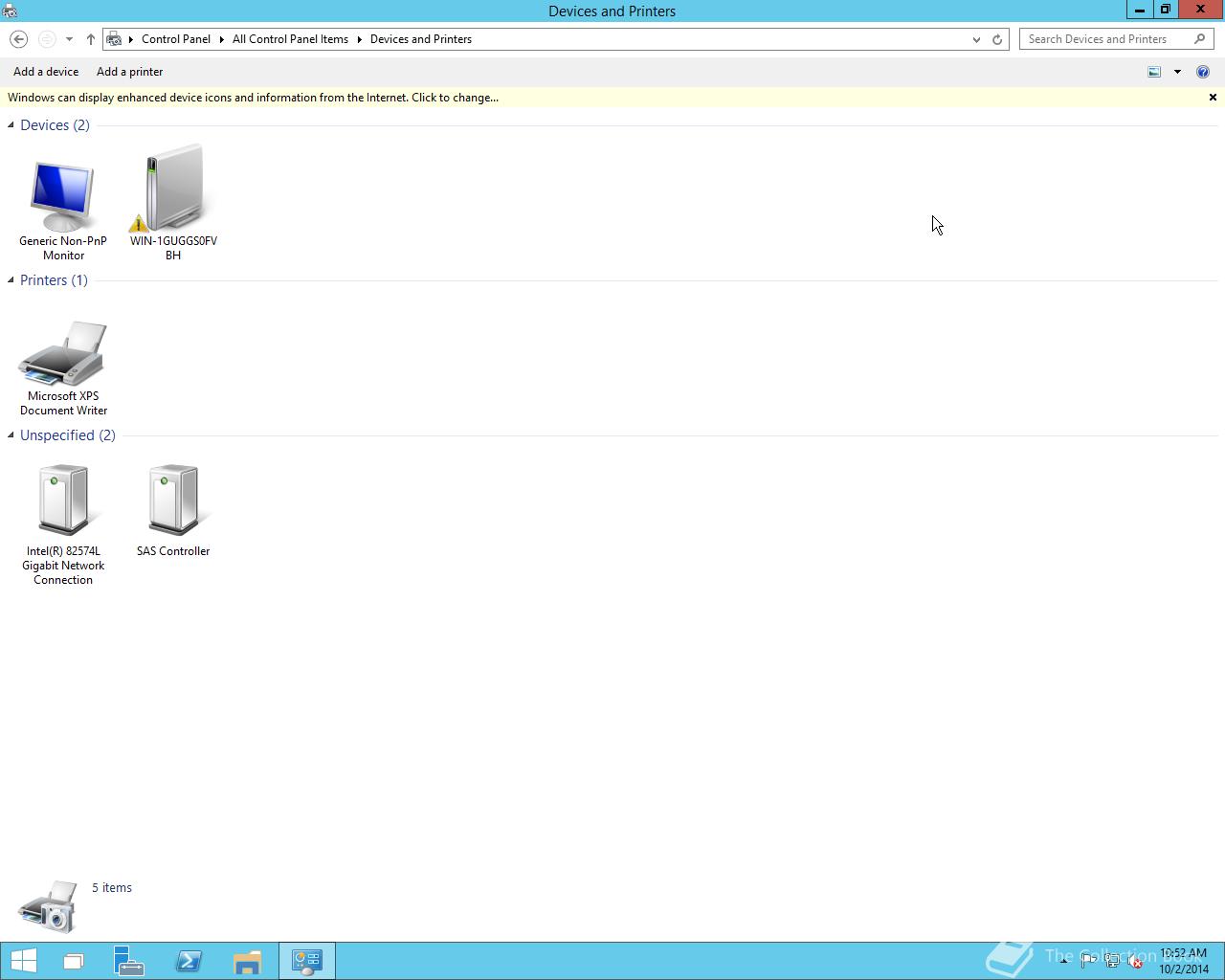Viewport: 1225px width, 980px height.
Task: Navigate to Control Panel breadcrumb
Action: pos(176,39)
